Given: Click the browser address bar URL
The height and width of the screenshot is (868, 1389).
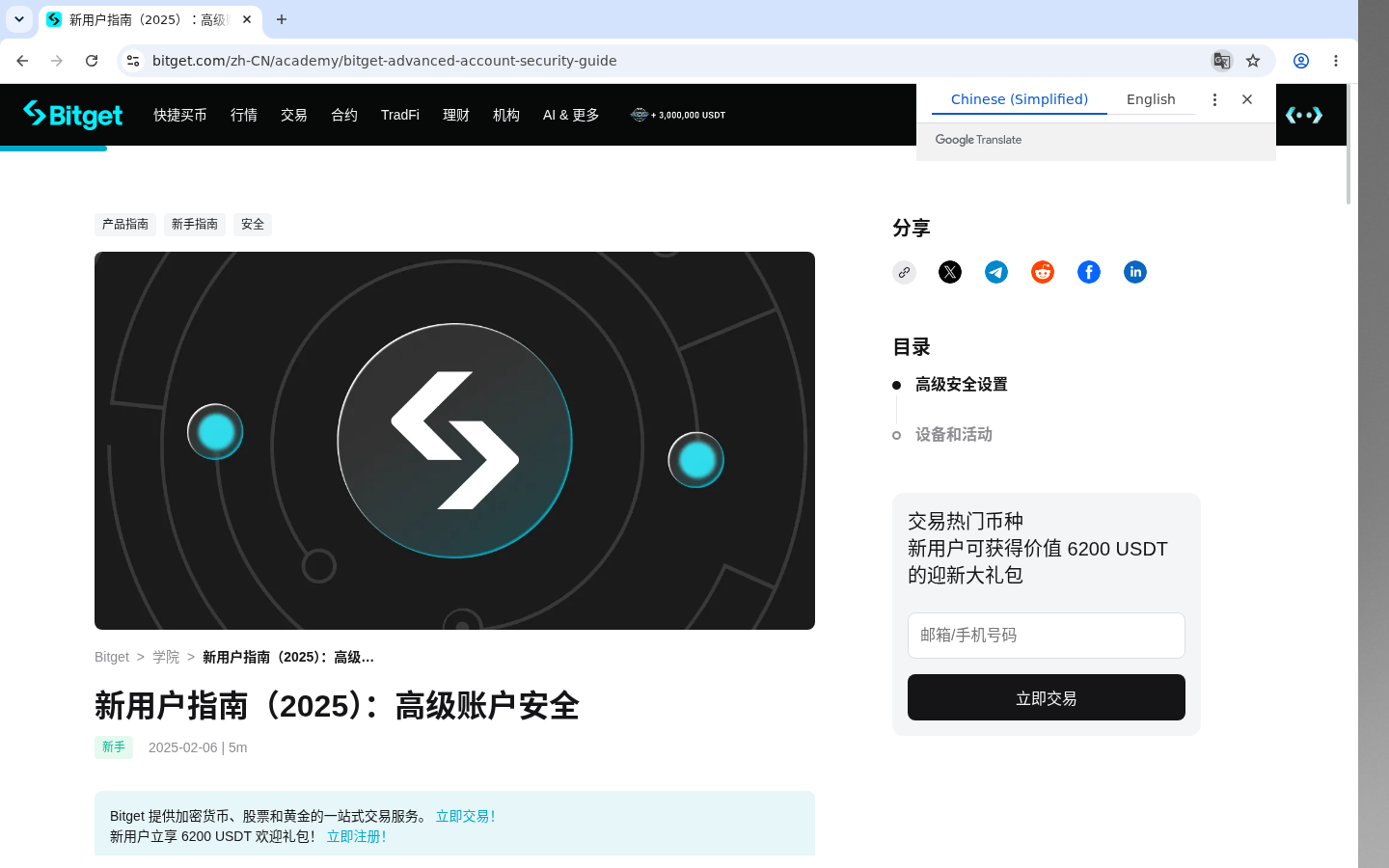Looking at the screenshot, I should (x=384, y=61).
